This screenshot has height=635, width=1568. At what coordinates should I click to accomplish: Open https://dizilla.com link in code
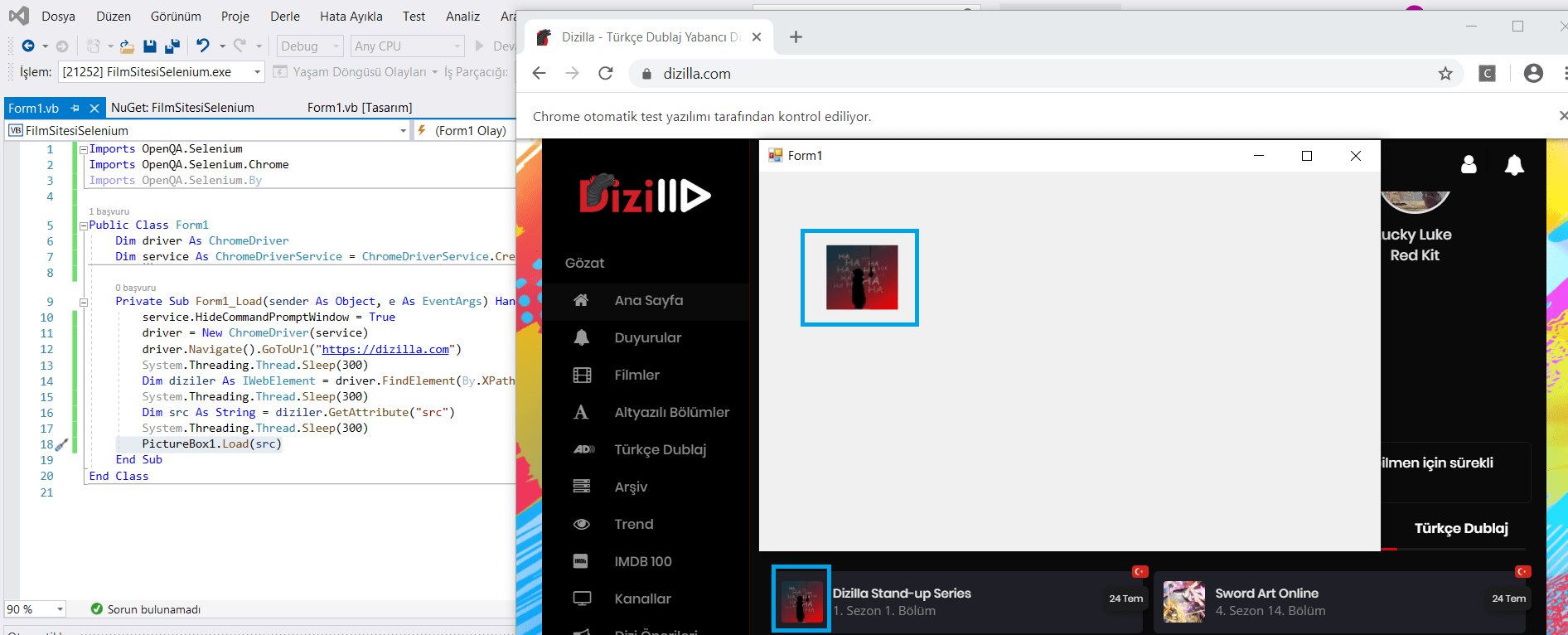385,349
